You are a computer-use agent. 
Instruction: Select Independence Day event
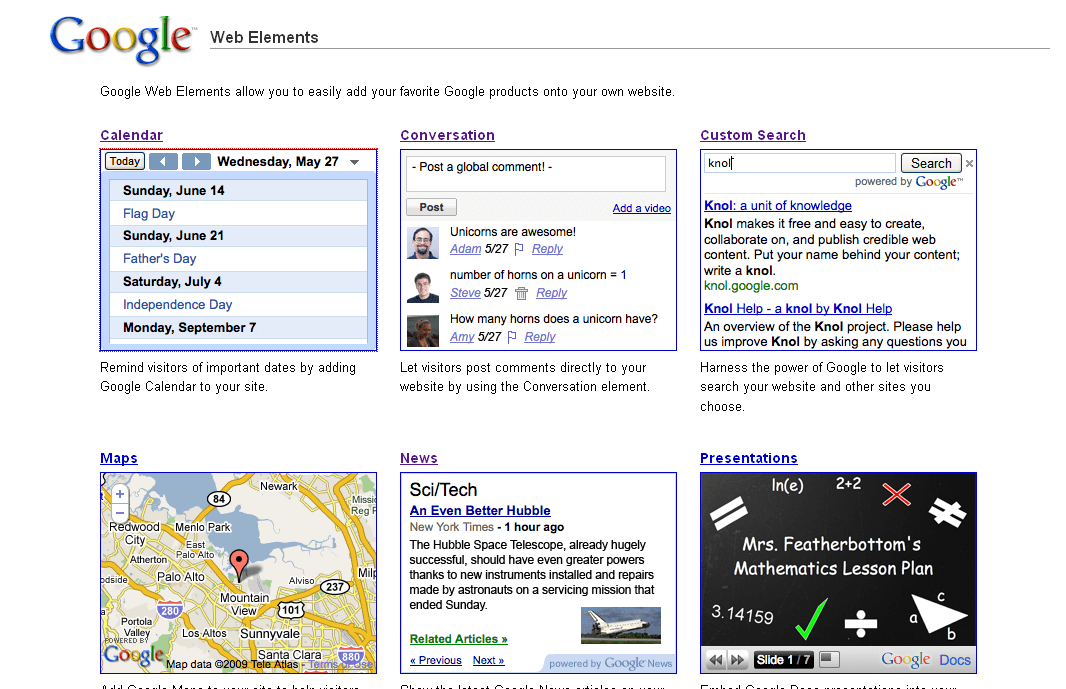[x=177, y=305]
